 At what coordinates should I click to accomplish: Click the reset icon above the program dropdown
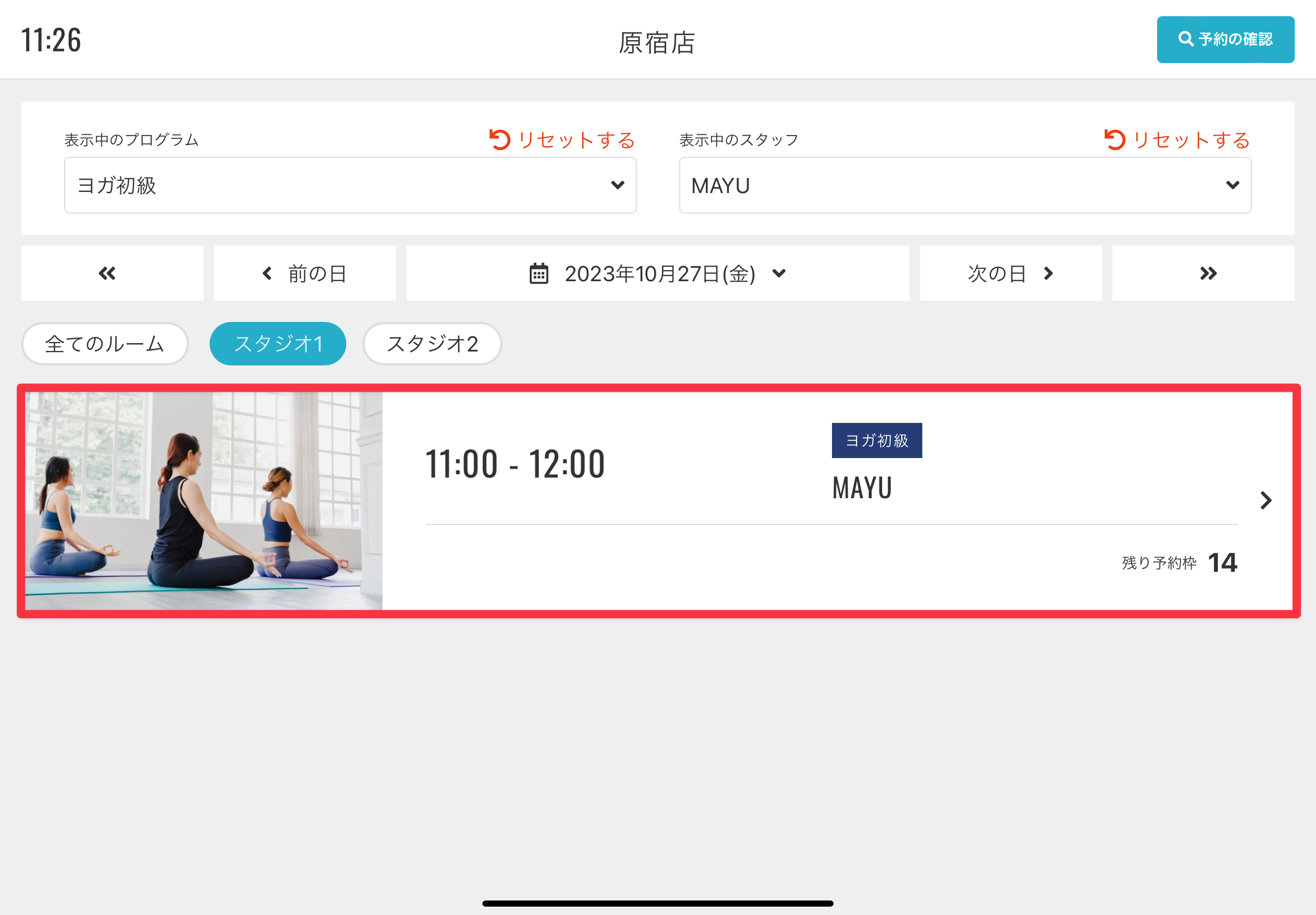(500, 139)
